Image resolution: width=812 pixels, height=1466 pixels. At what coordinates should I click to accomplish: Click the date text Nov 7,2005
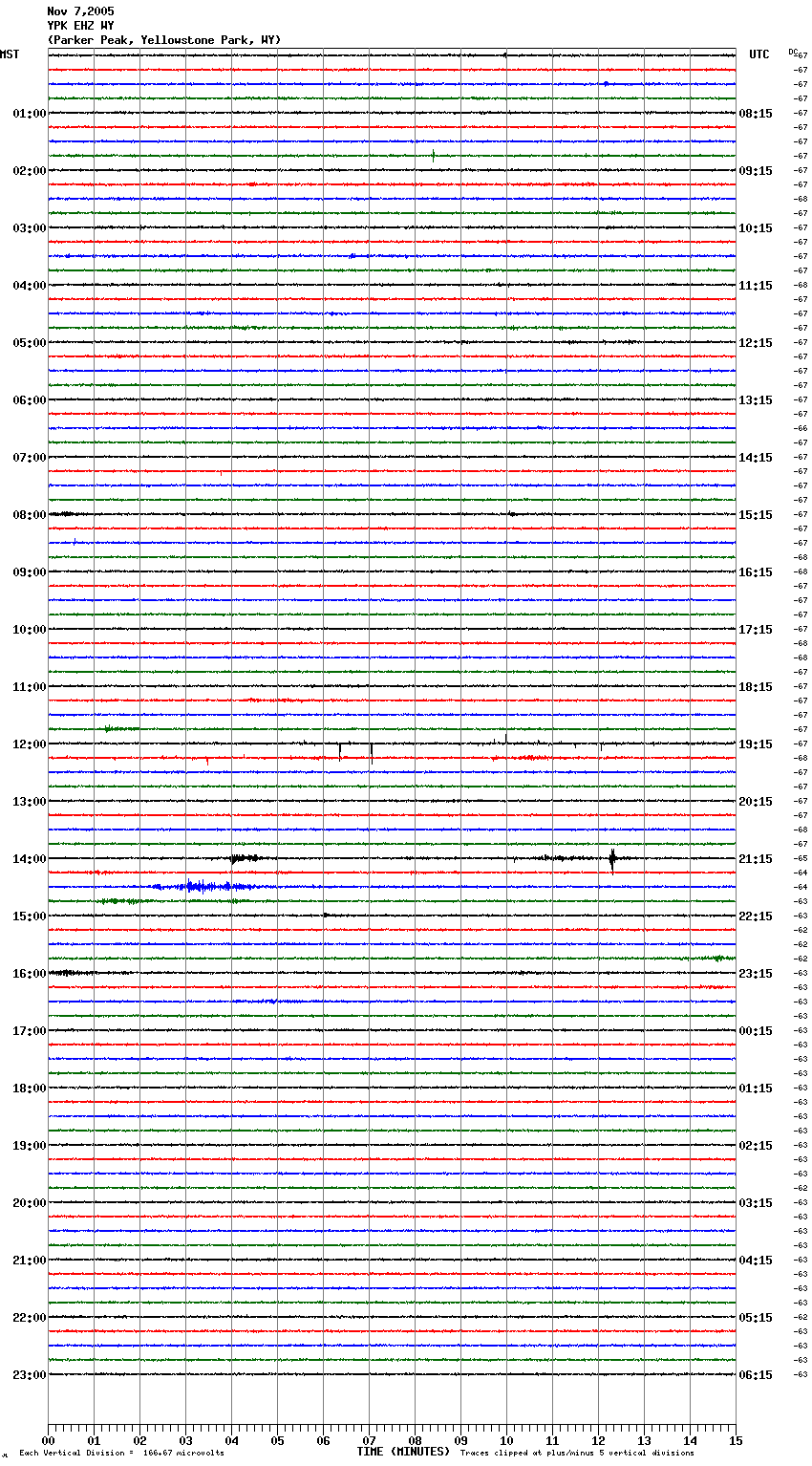click(80, 11)
